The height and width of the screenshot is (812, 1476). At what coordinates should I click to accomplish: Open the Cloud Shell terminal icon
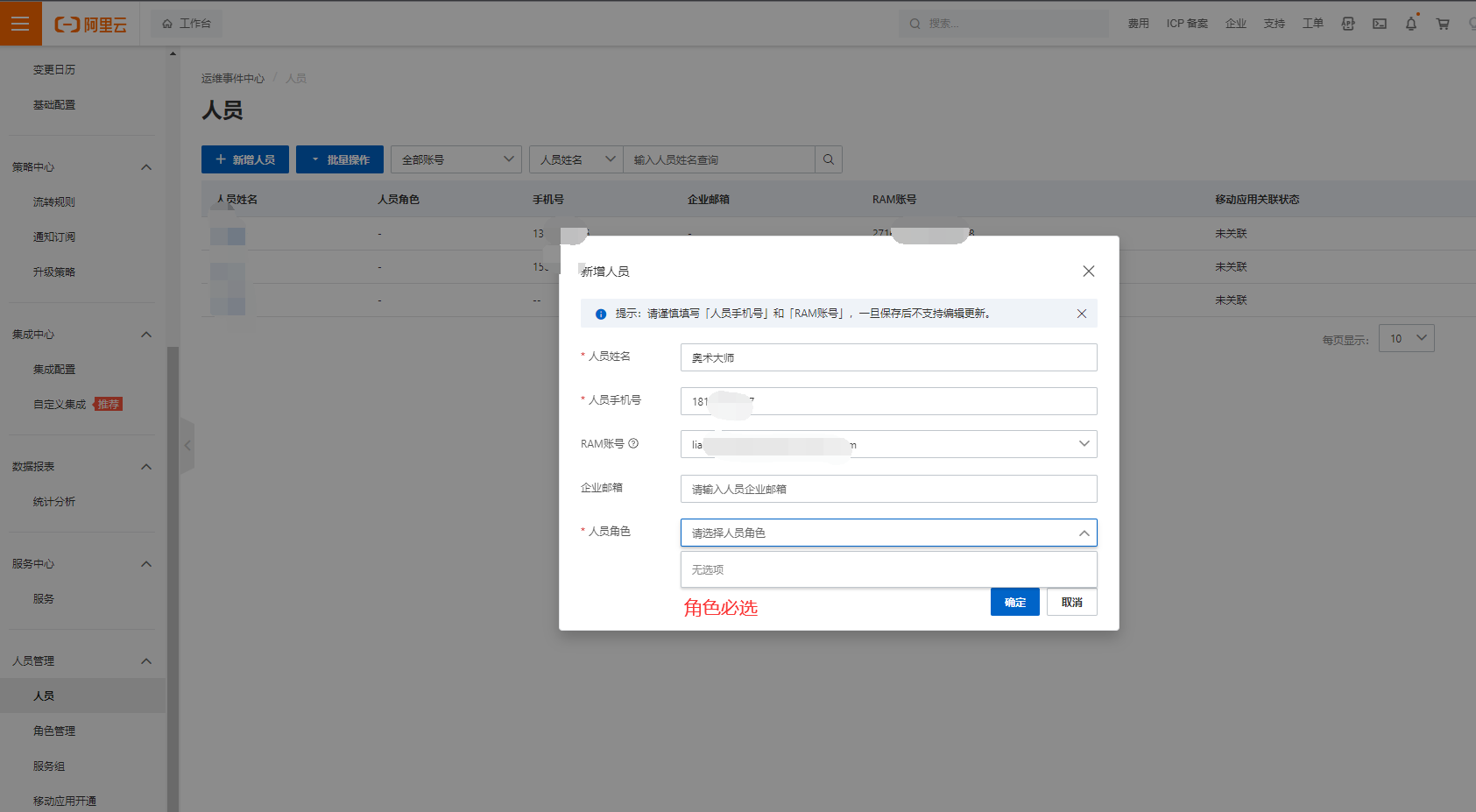[1380, 24]
